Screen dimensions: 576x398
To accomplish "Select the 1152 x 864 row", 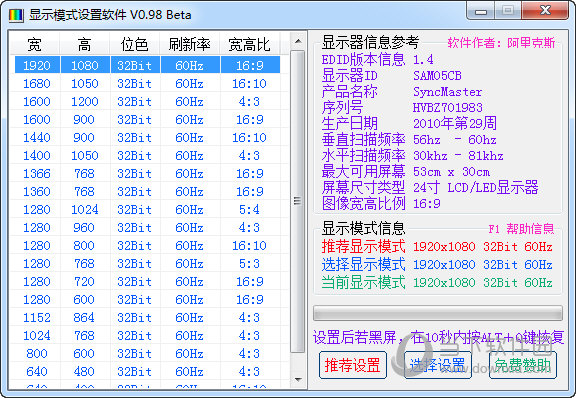I will (x=147, y=318).
